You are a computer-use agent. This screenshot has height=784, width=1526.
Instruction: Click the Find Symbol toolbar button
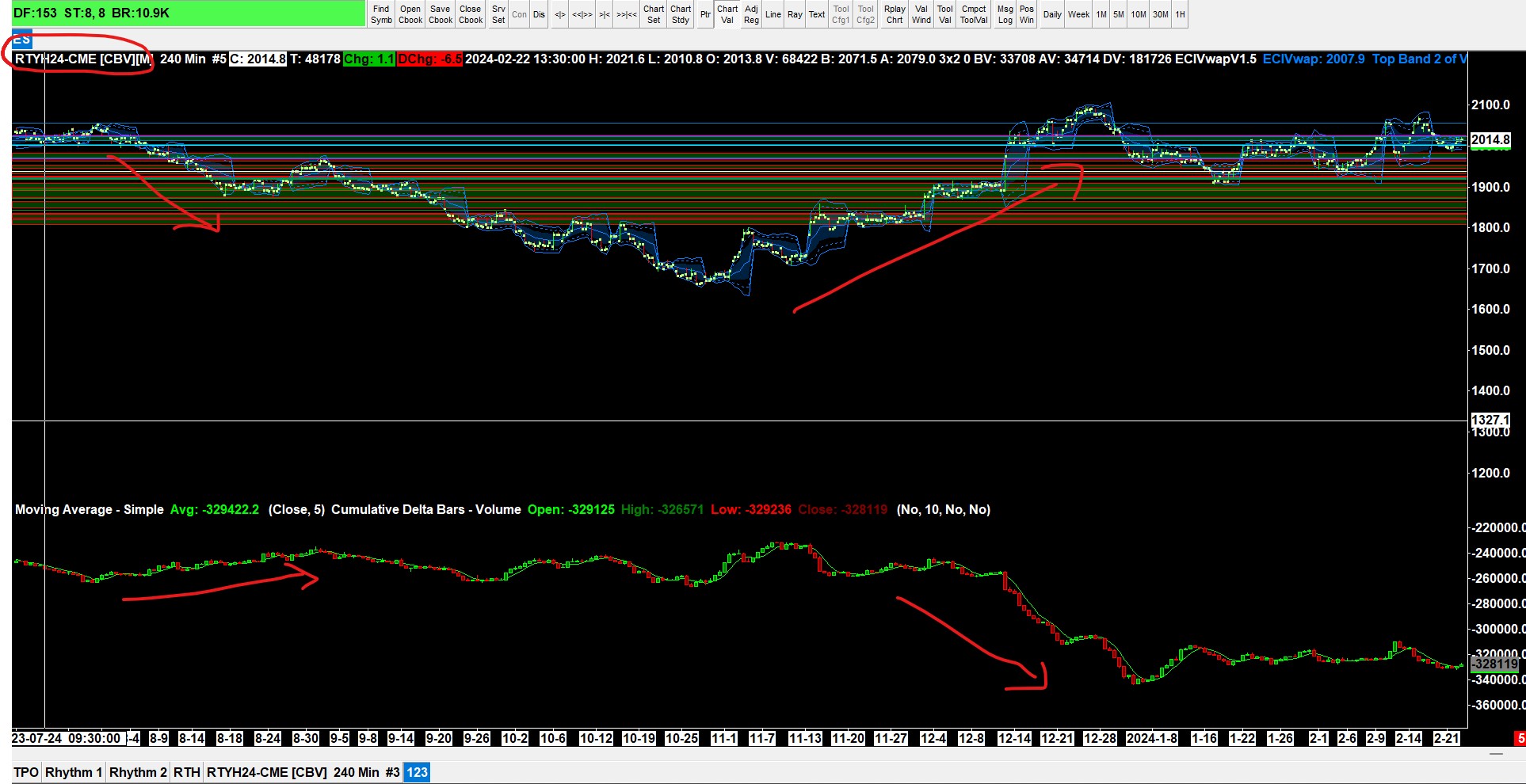point(381,14)
